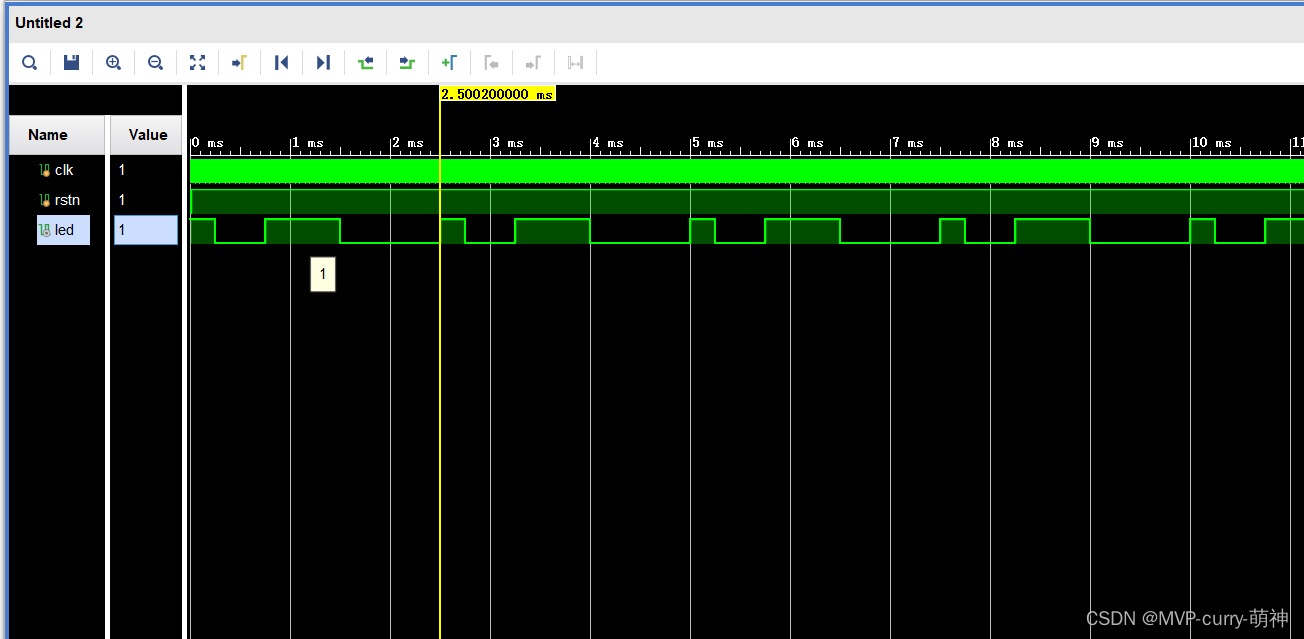The image size is (1304, 639).
Task: Click the 1 ms ruler label
Action: 308,143
